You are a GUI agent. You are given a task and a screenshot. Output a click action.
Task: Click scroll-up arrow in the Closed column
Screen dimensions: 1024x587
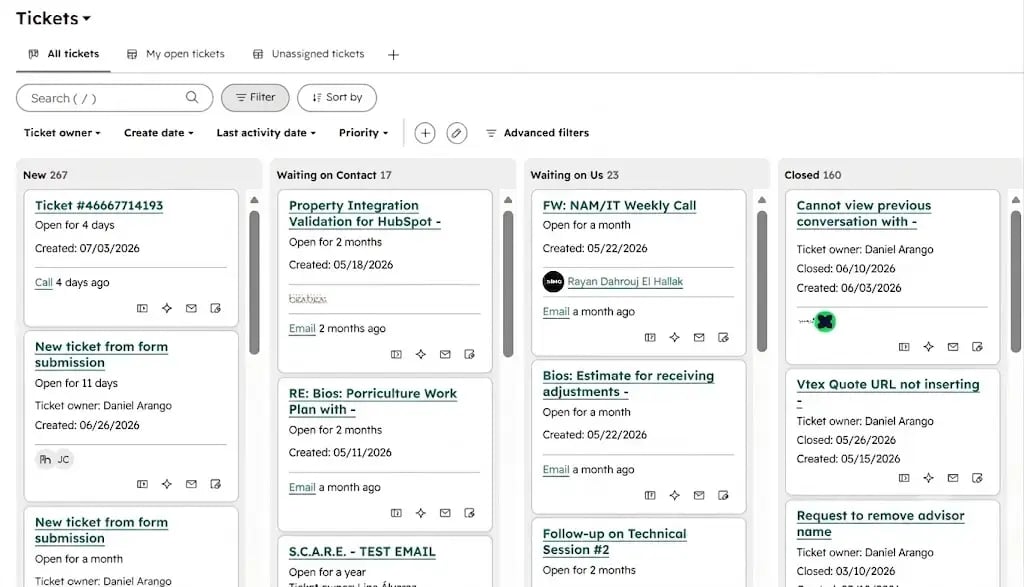click(1016, 200)
